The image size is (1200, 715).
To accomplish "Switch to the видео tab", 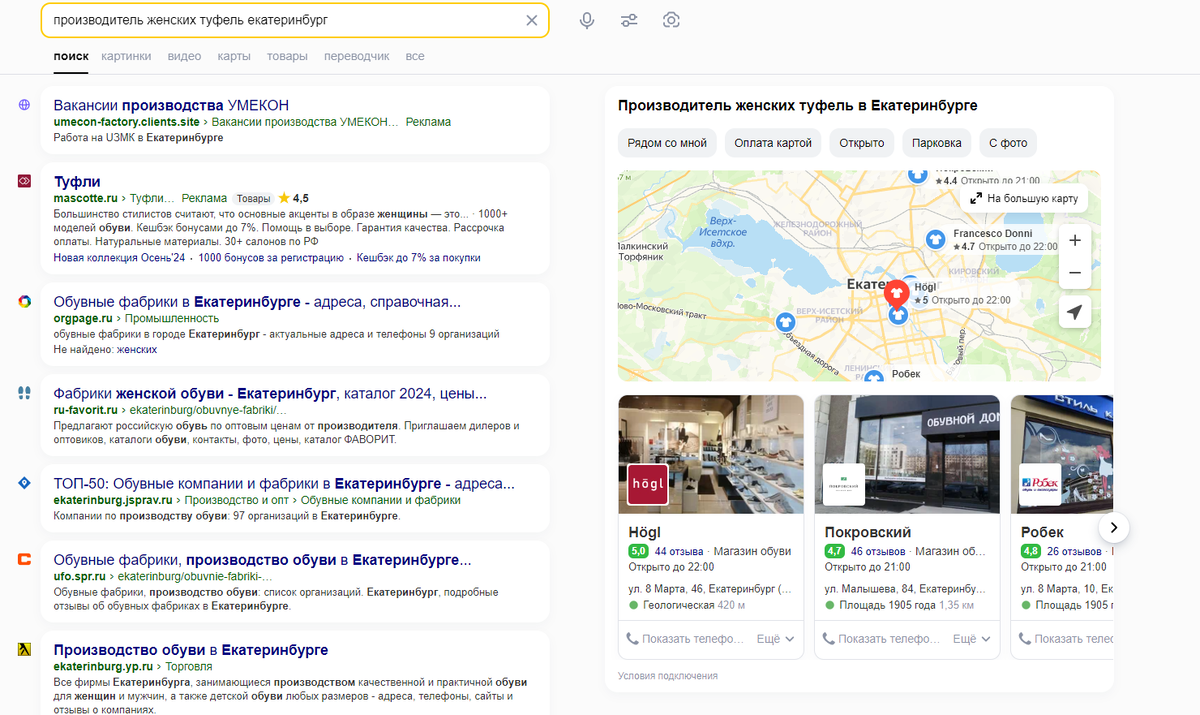I will [x=184, y=57].
